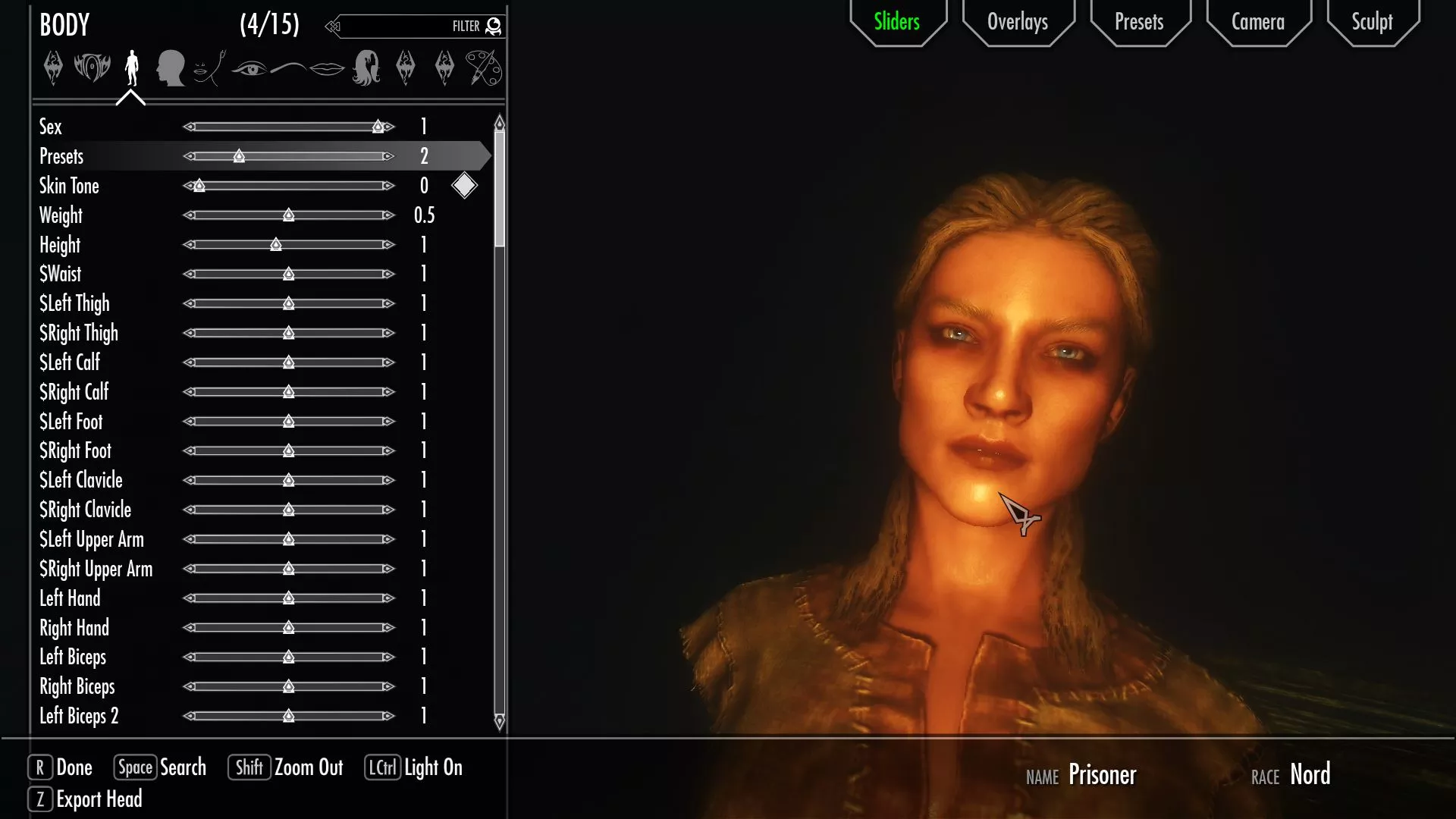Select the Body silhouette category icon

(131, 68)
